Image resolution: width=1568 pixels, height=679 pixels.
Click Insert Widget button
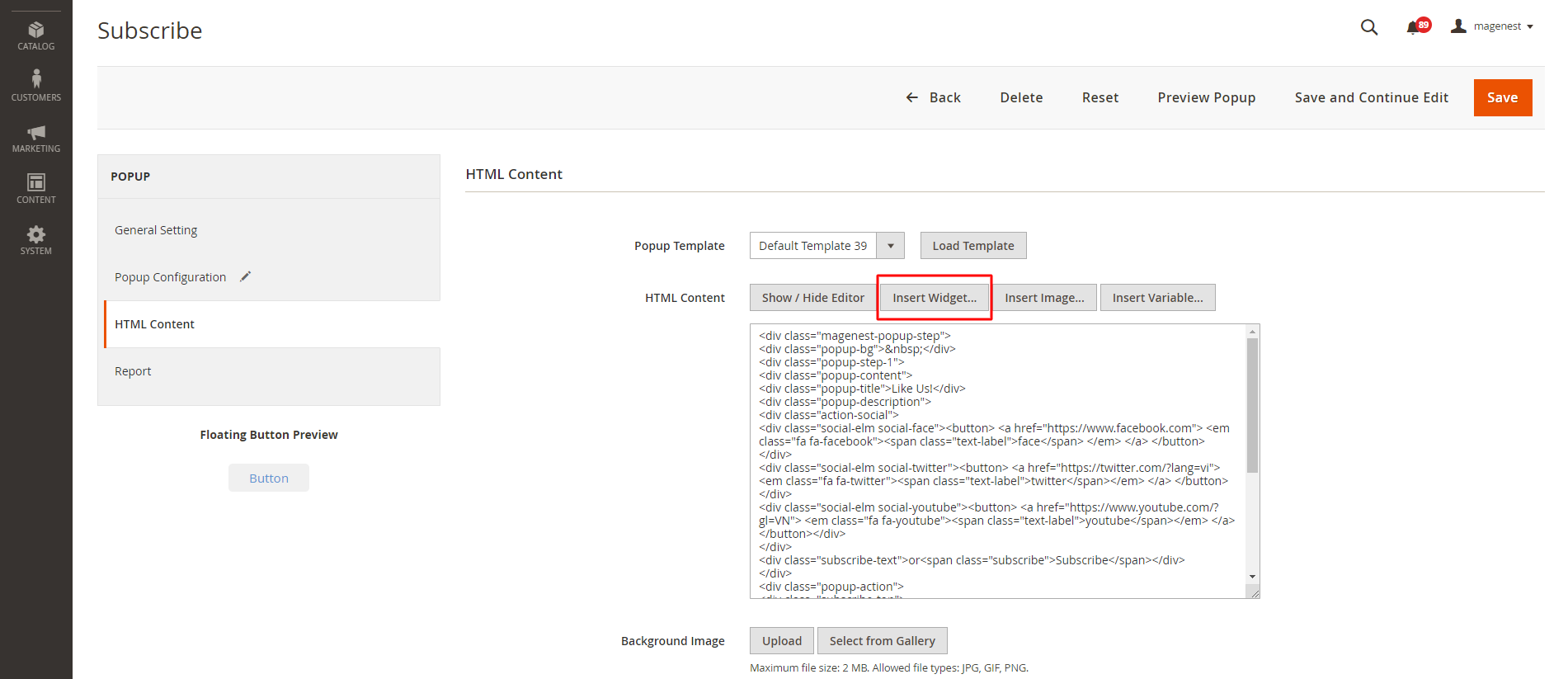934,298
